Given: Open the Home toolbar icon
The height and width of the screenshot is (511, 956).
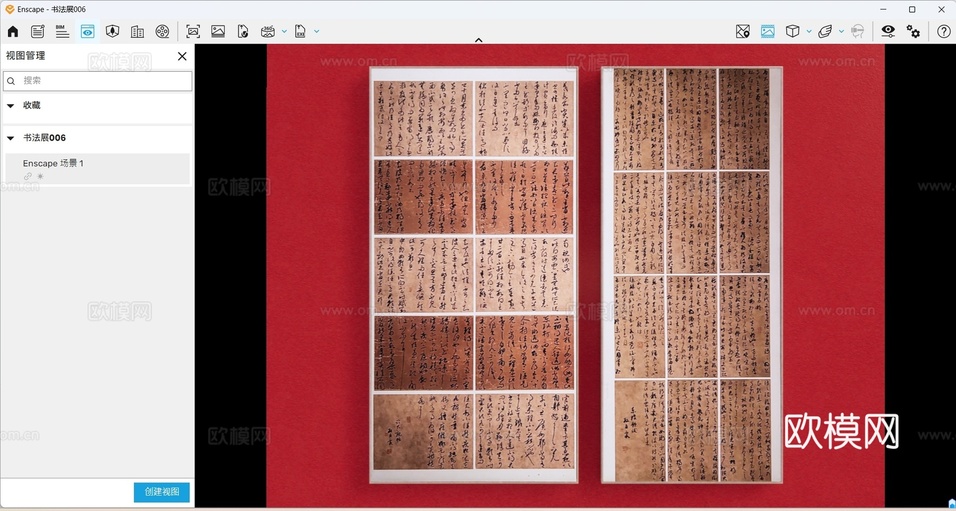Looking at the screenshot, I should pos(13,32).
